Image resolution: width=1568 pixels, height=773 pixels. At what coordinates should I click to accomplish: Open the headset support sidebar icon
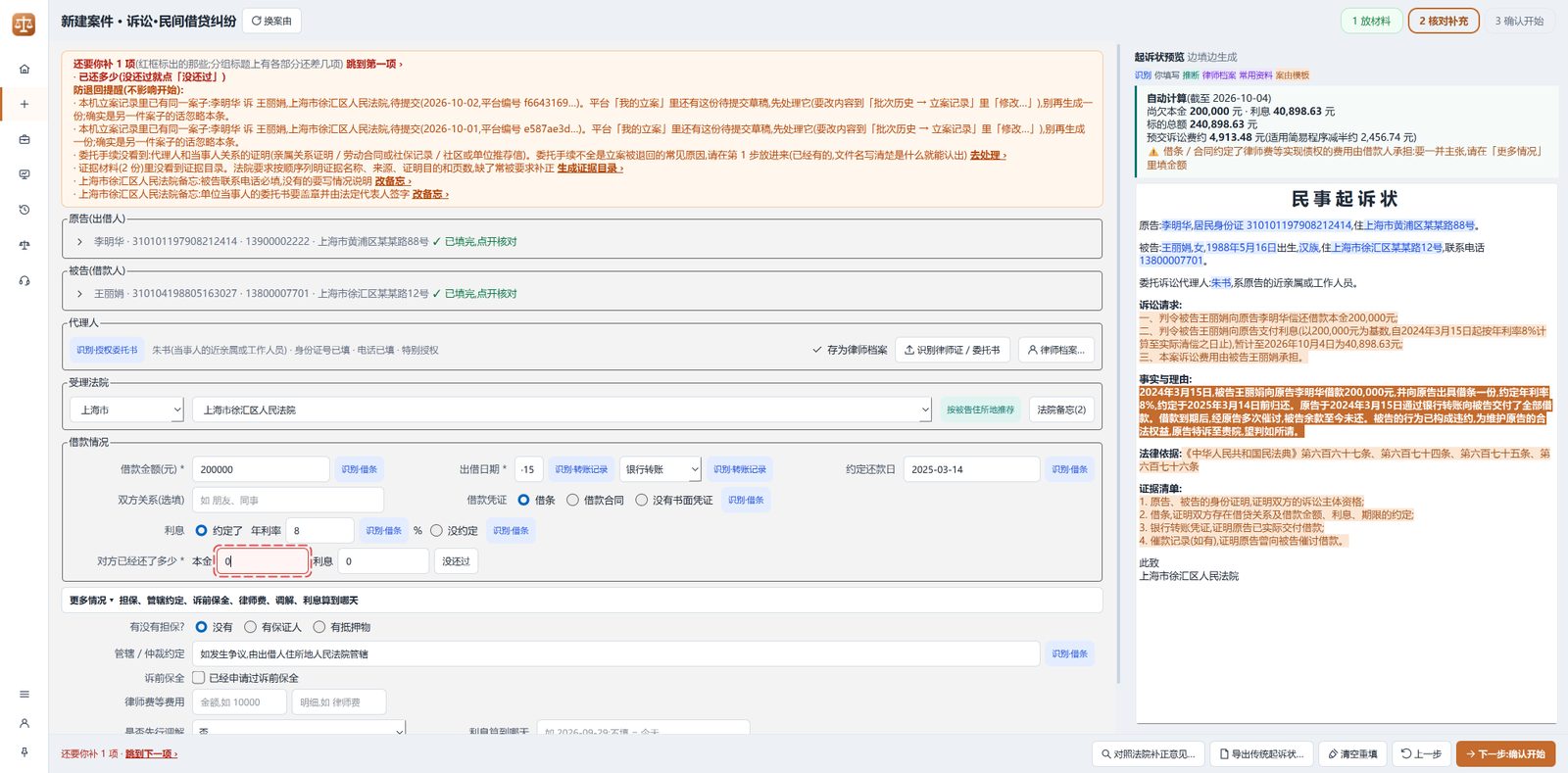point(24,280)
